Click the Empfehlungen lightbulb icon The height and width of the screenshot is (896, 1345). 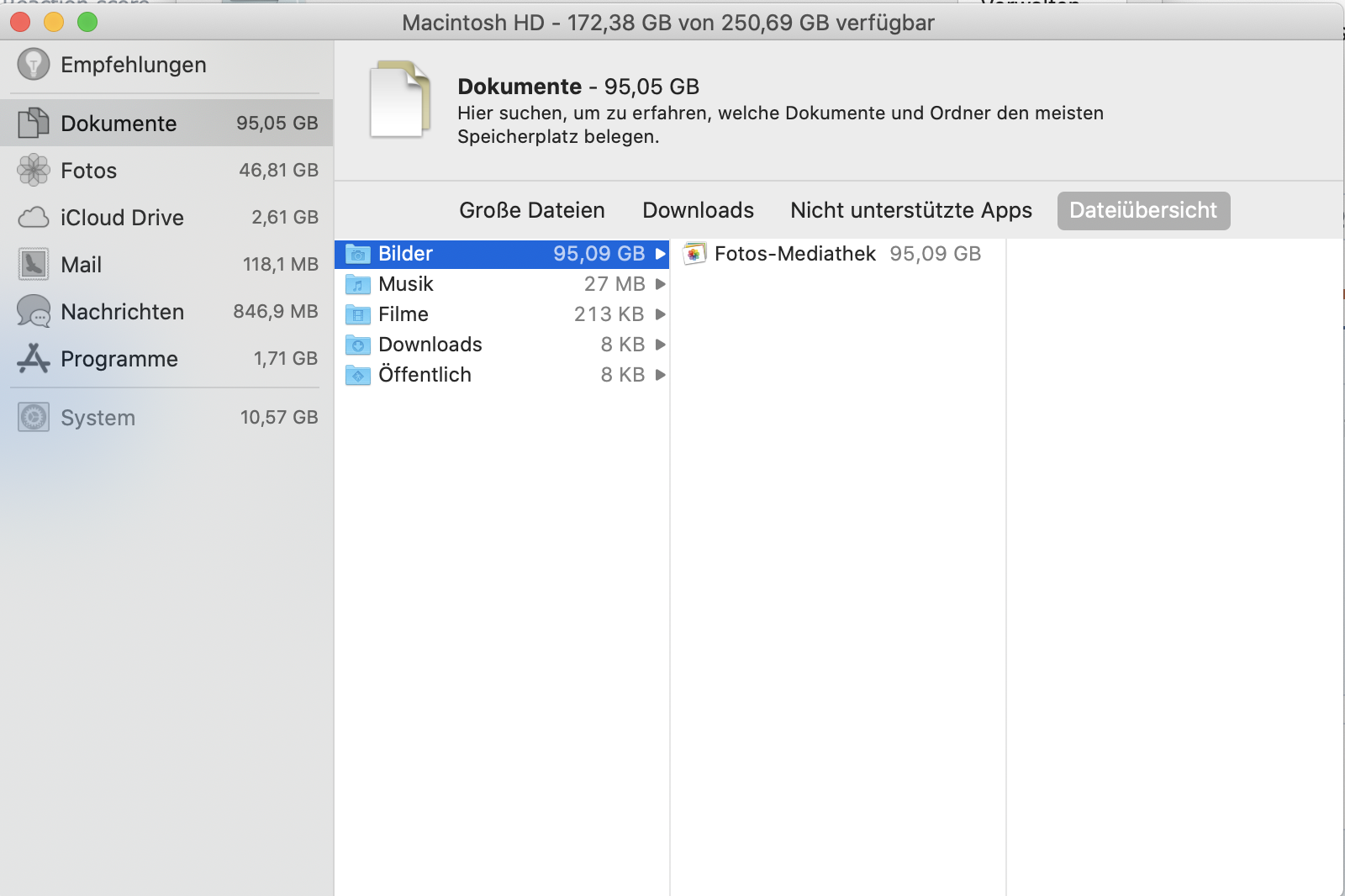pos(34,64)
